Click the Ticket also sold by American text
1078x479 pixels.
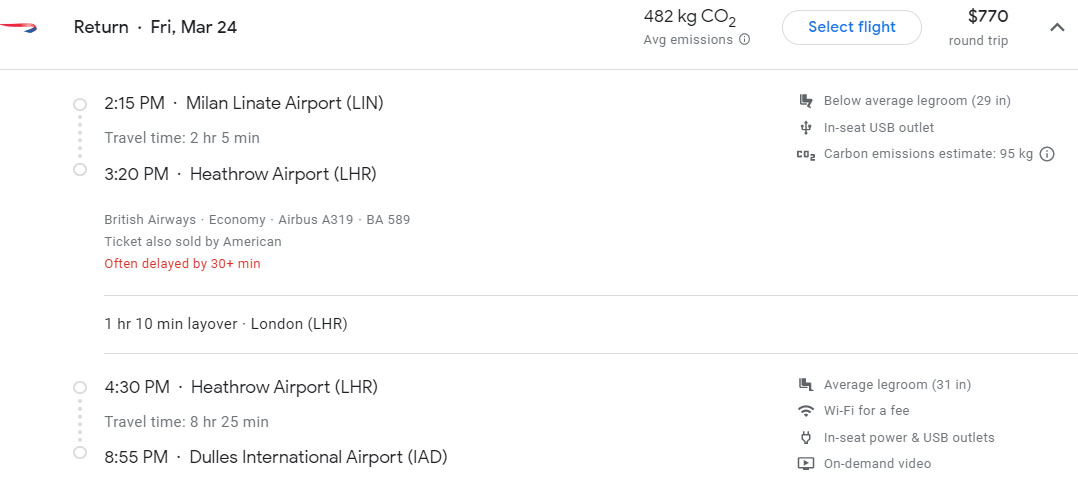pos(193,242)
